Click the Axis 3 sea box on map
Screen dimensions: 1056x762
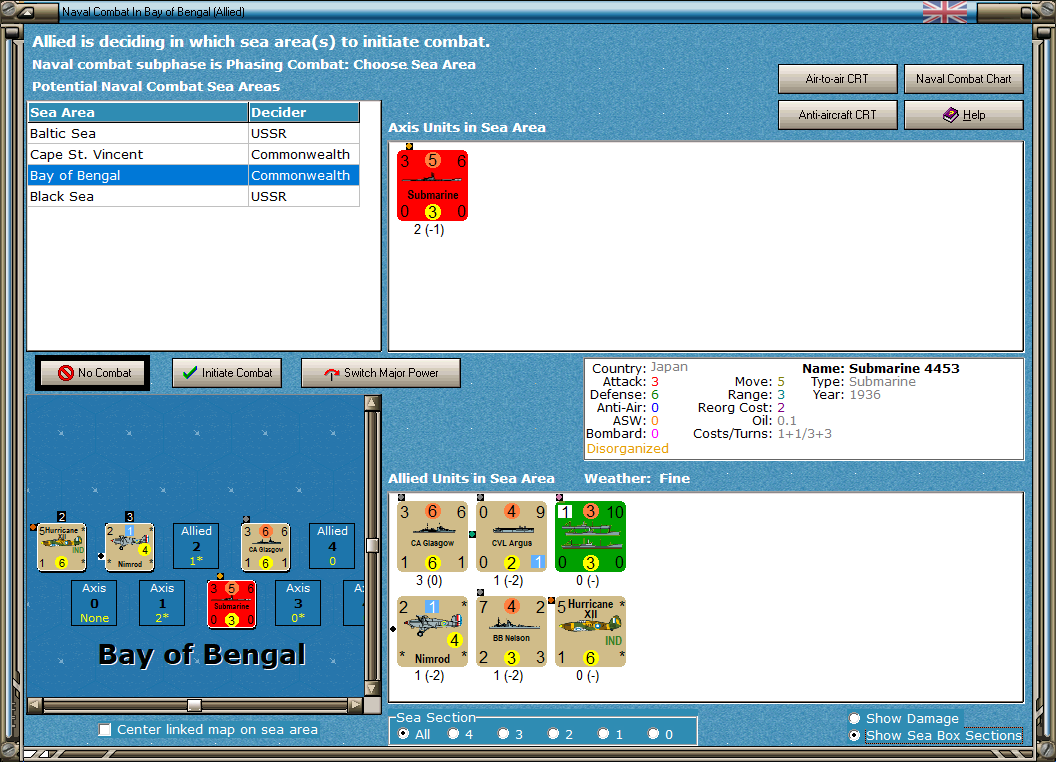coord(298,603)
